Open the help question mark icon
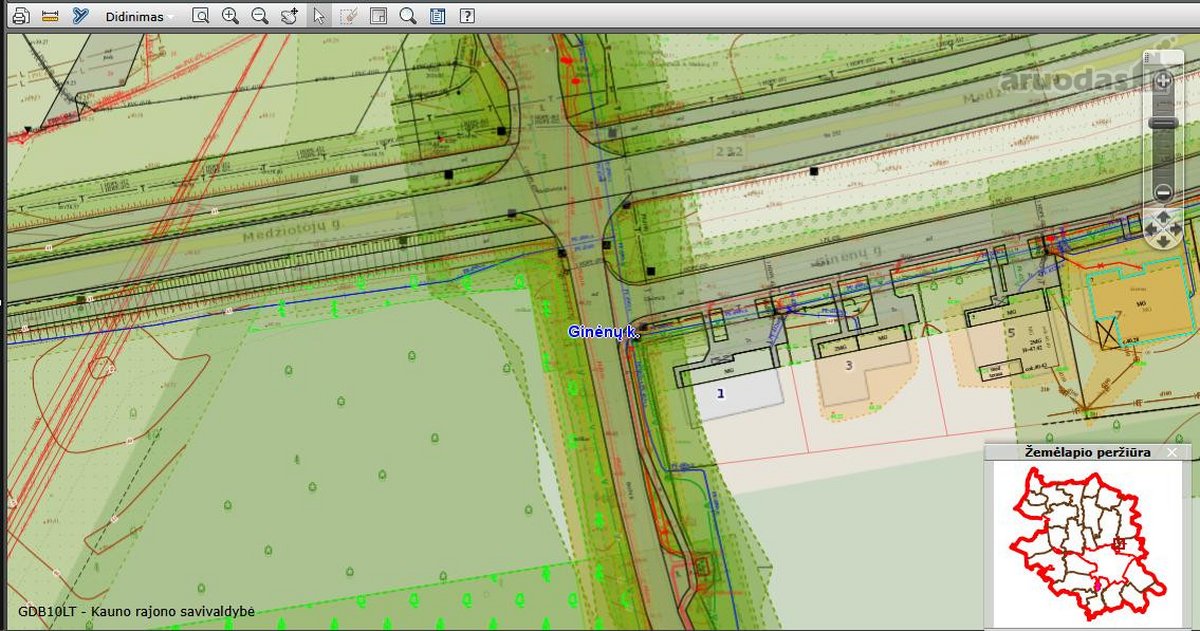Screen dimensions: 1200x631 pyautogui.click(x=466, y=16)
